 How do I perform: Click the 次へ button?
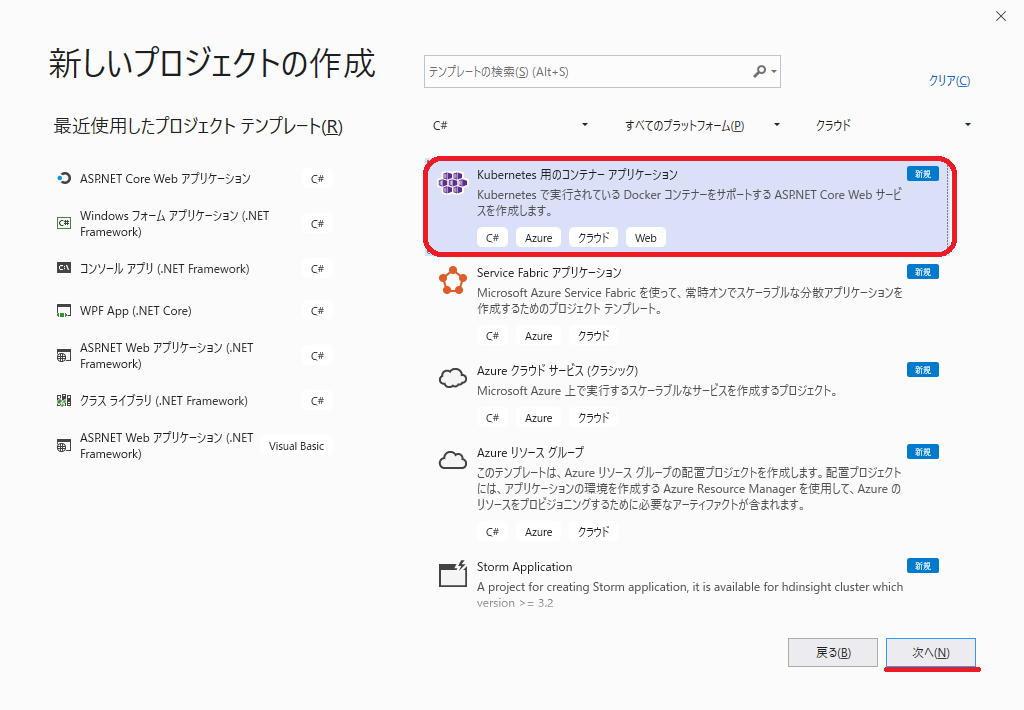930,651
